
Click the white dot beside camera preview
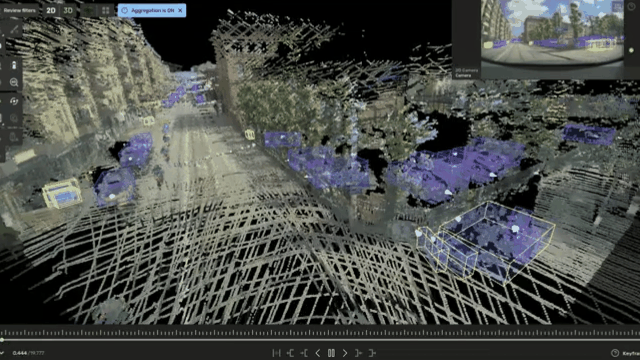(631, 51)
